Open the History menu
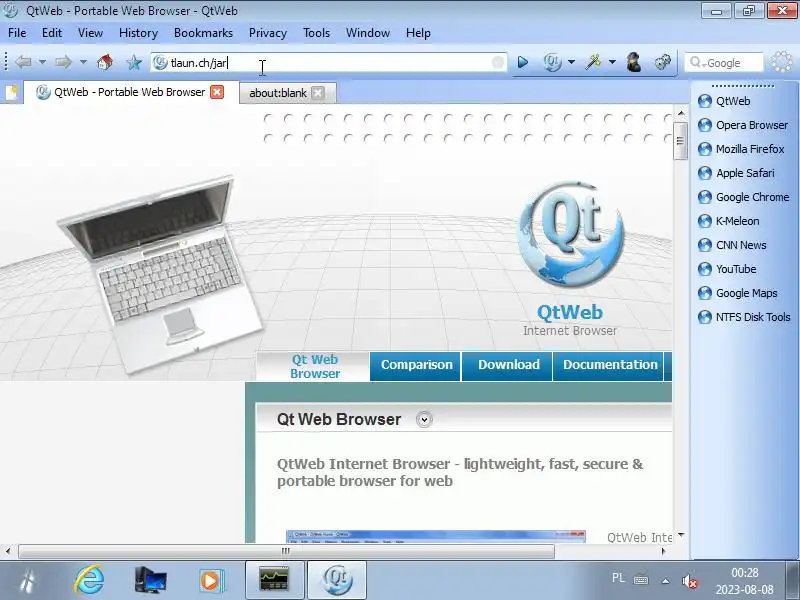Image resolution: width=800 pixels, height=600 pixels. 138,33
